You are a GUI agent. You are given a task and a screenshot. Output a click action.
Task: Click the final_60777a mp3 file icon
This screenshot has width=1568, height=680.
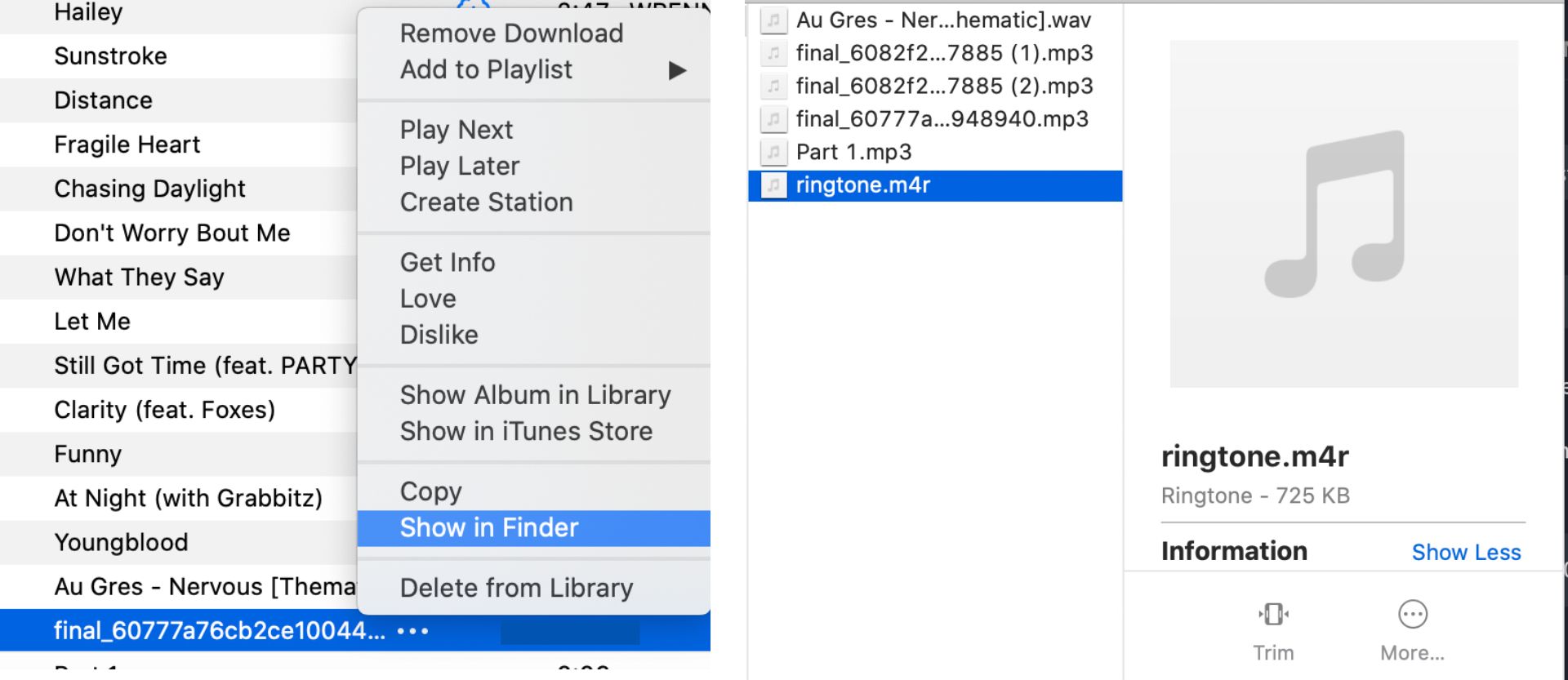[x=773, y=119]
